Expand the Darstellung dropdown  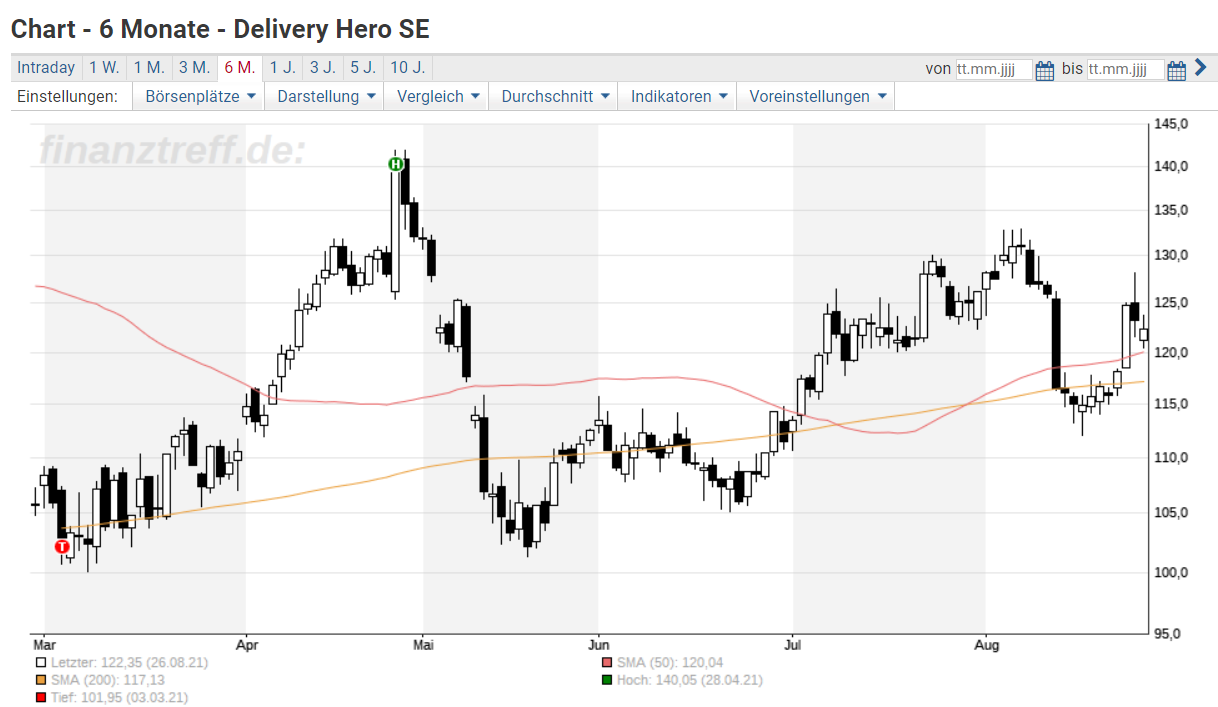point(326,97)
